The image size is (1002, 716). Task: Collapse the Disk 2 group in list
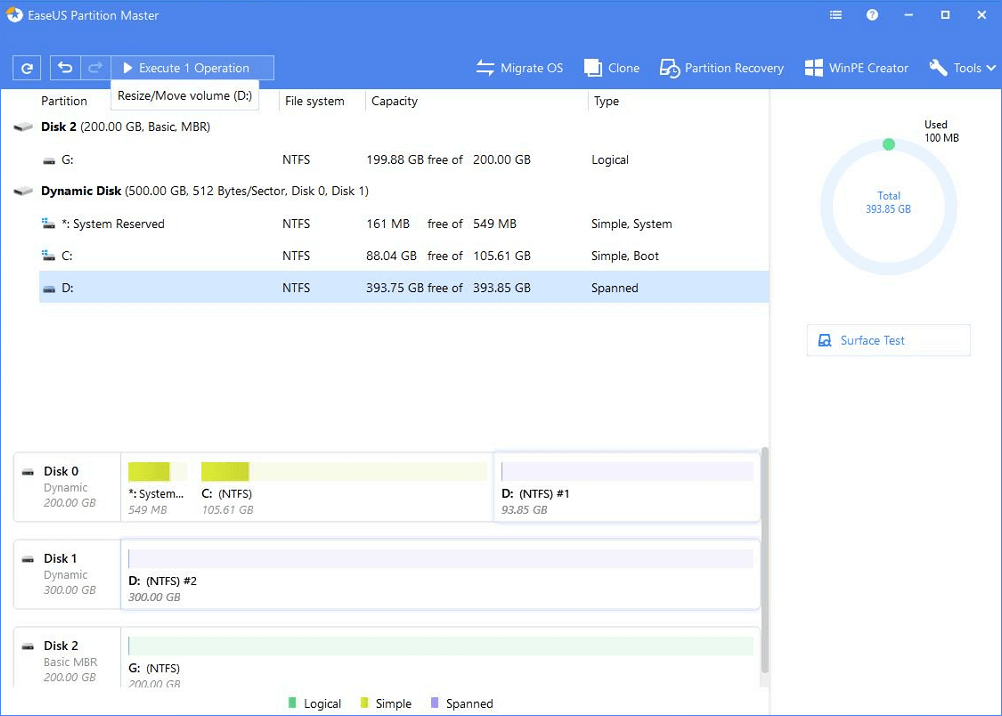[x=23, y=128]
